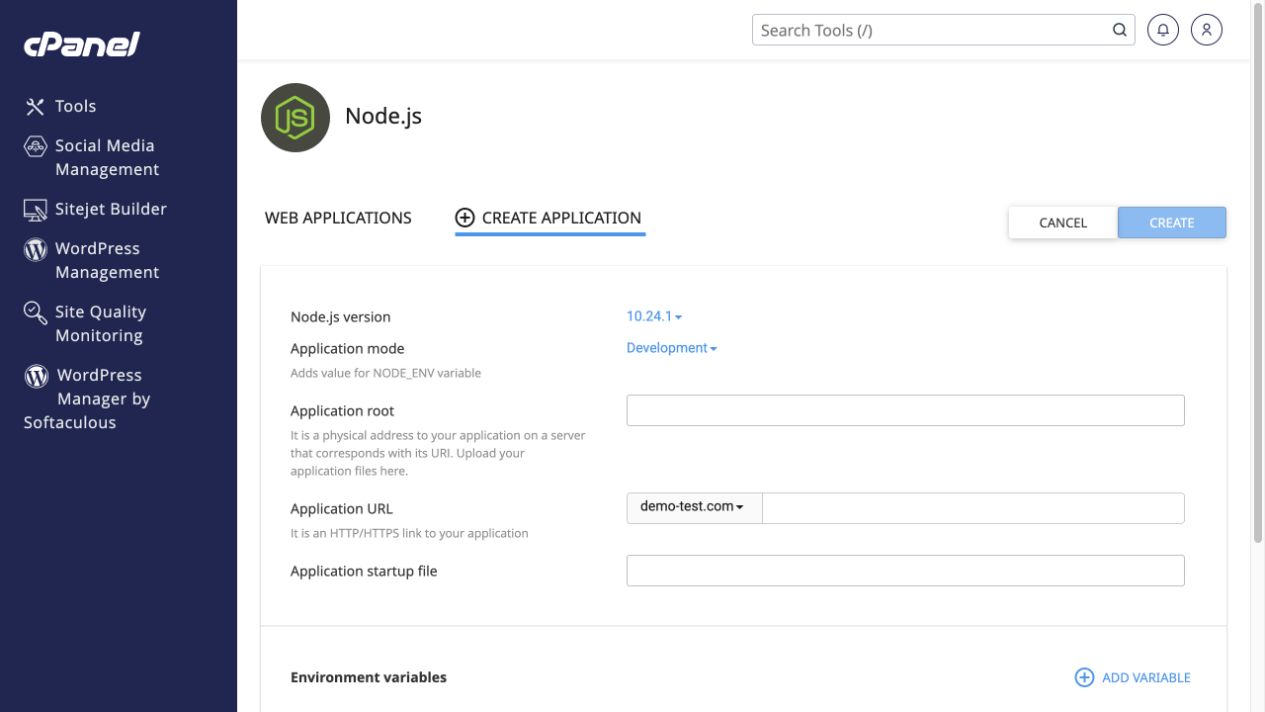Click the 'Application startup file' label
1265x712 pixels.
pos(363,571)
